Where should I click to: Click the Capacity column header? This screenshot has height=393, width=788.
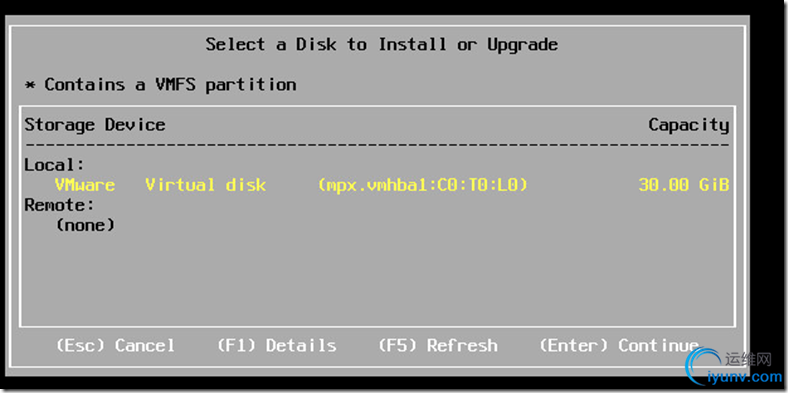[x=688, y=125]
